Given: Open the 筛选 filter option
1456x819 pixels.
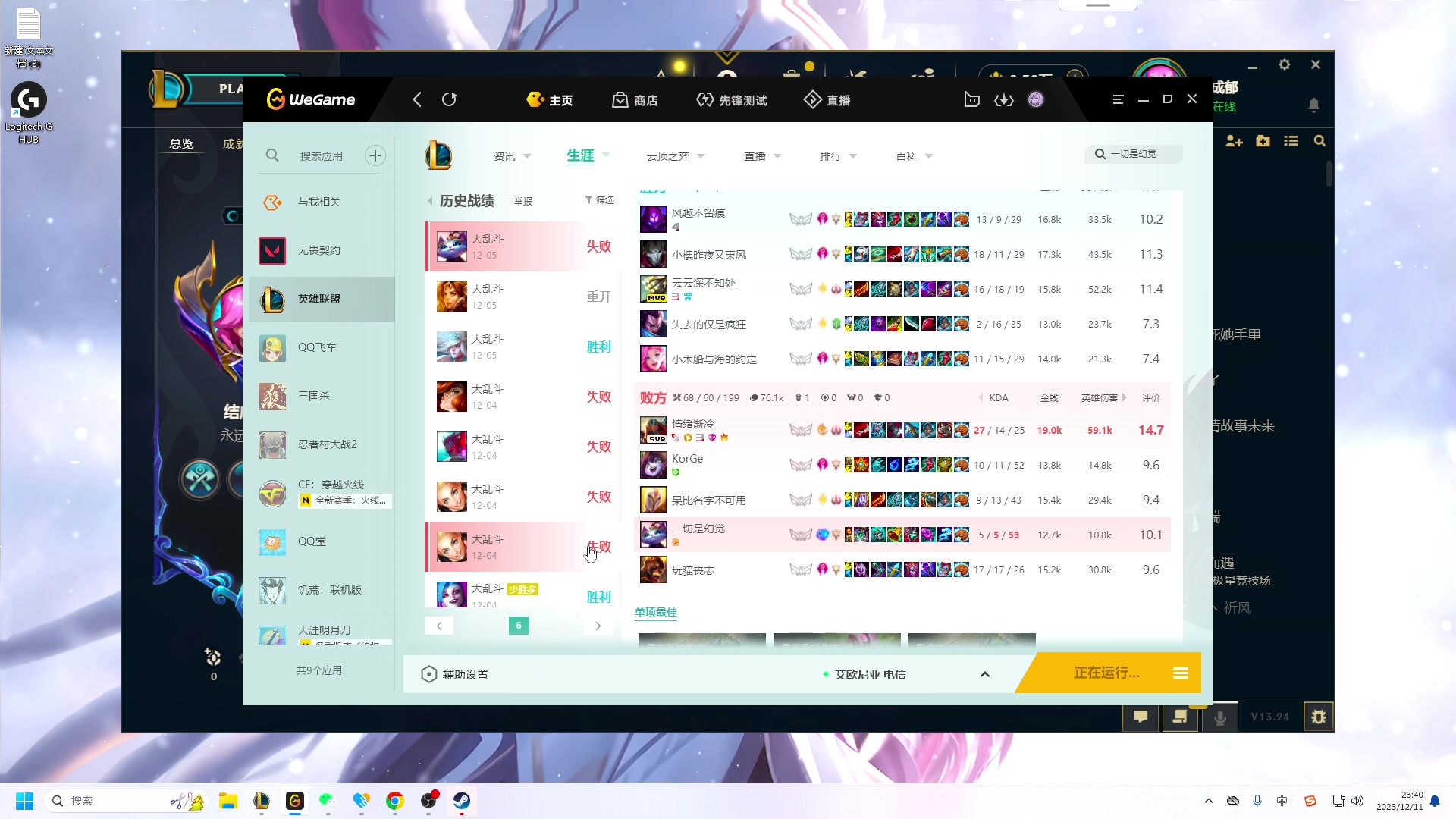Looking at the screenshot, I should (599, 200).
